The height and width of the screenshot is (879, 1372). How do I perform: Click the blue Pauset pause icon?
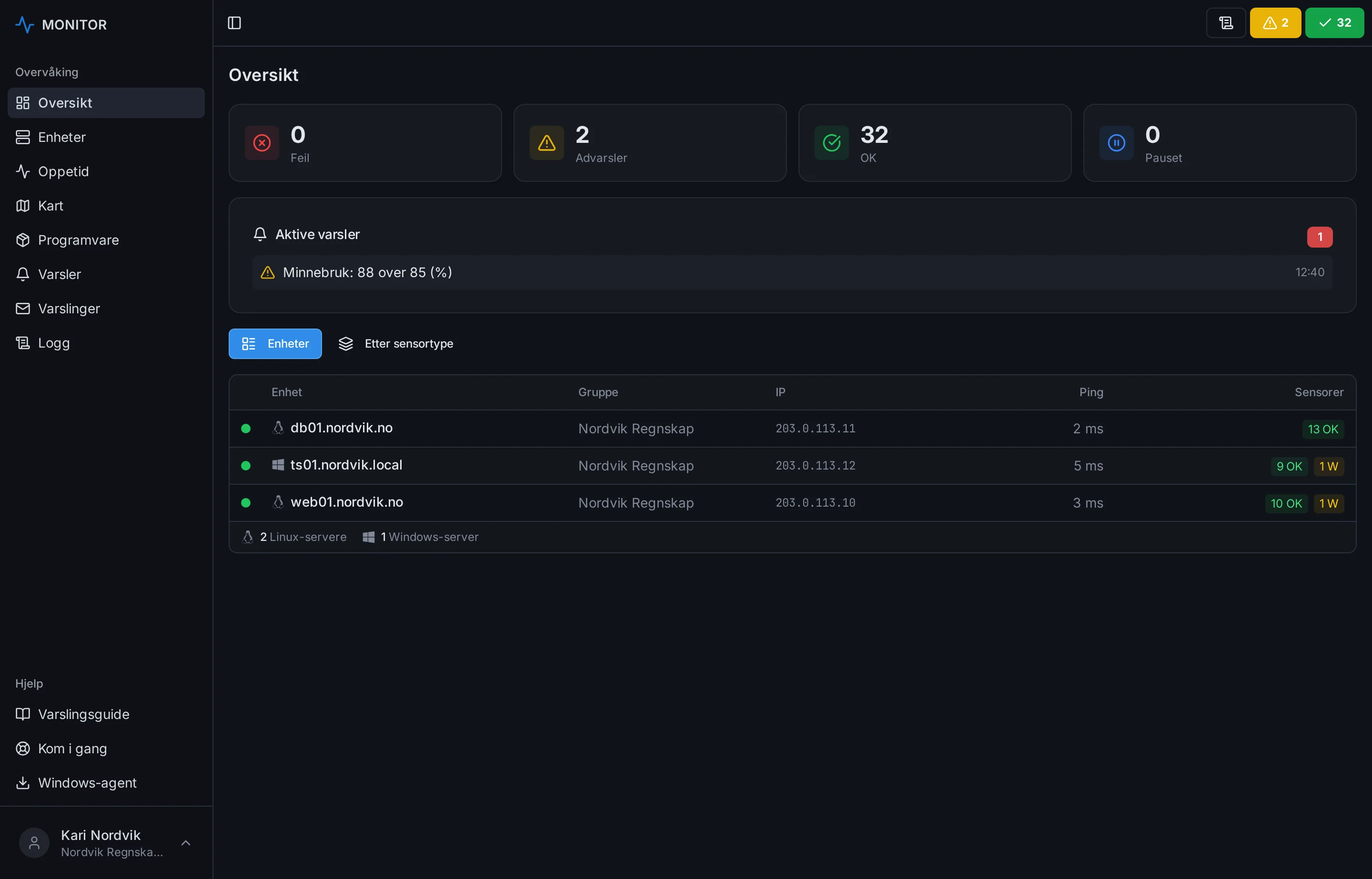[1116, 143]
